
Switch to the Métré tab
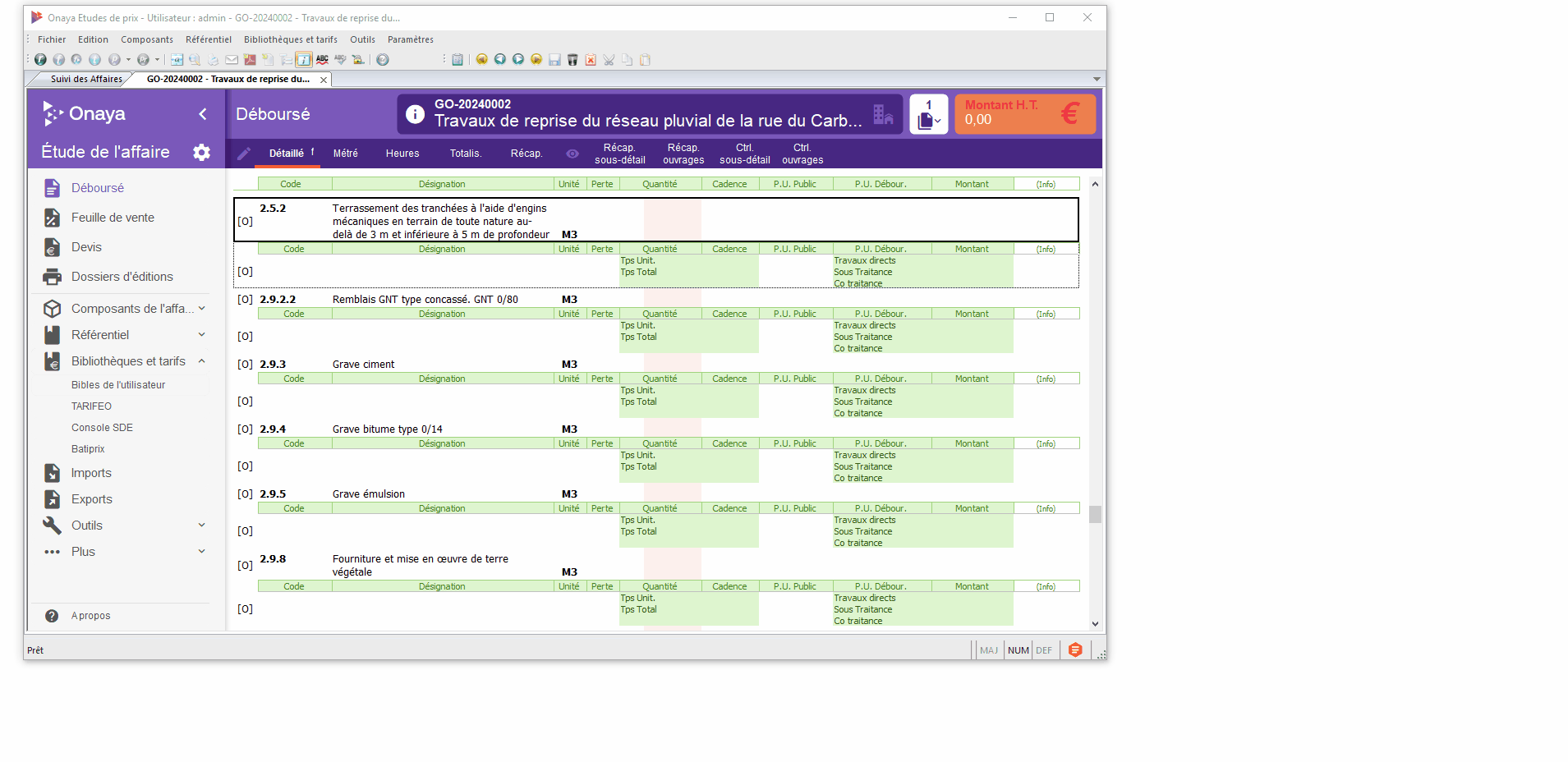click(x=345, y=154)
